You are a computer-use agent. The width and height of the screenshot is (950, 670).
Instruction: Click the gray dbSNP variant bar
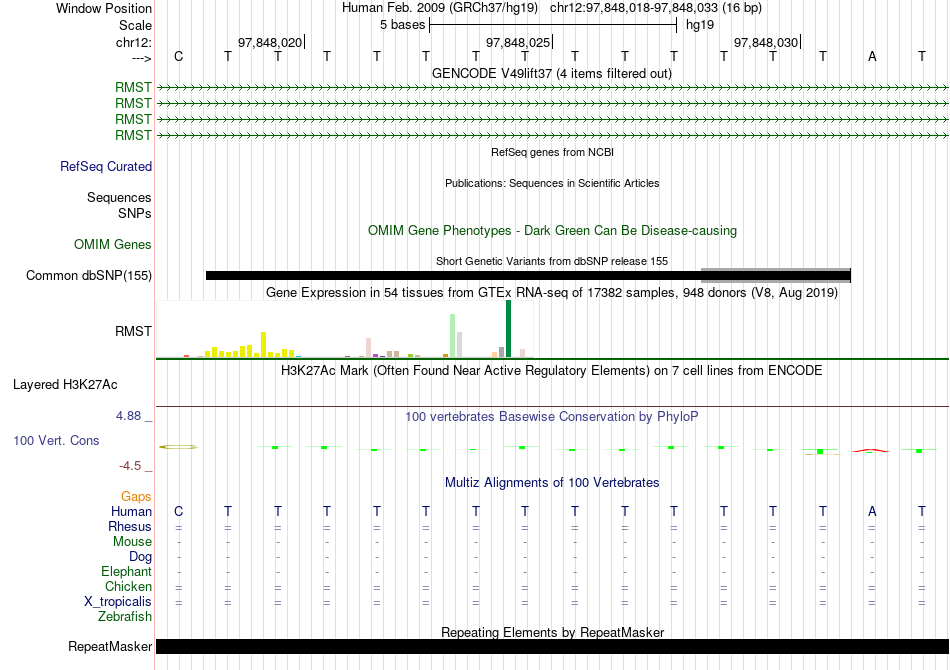click(776, 276)
